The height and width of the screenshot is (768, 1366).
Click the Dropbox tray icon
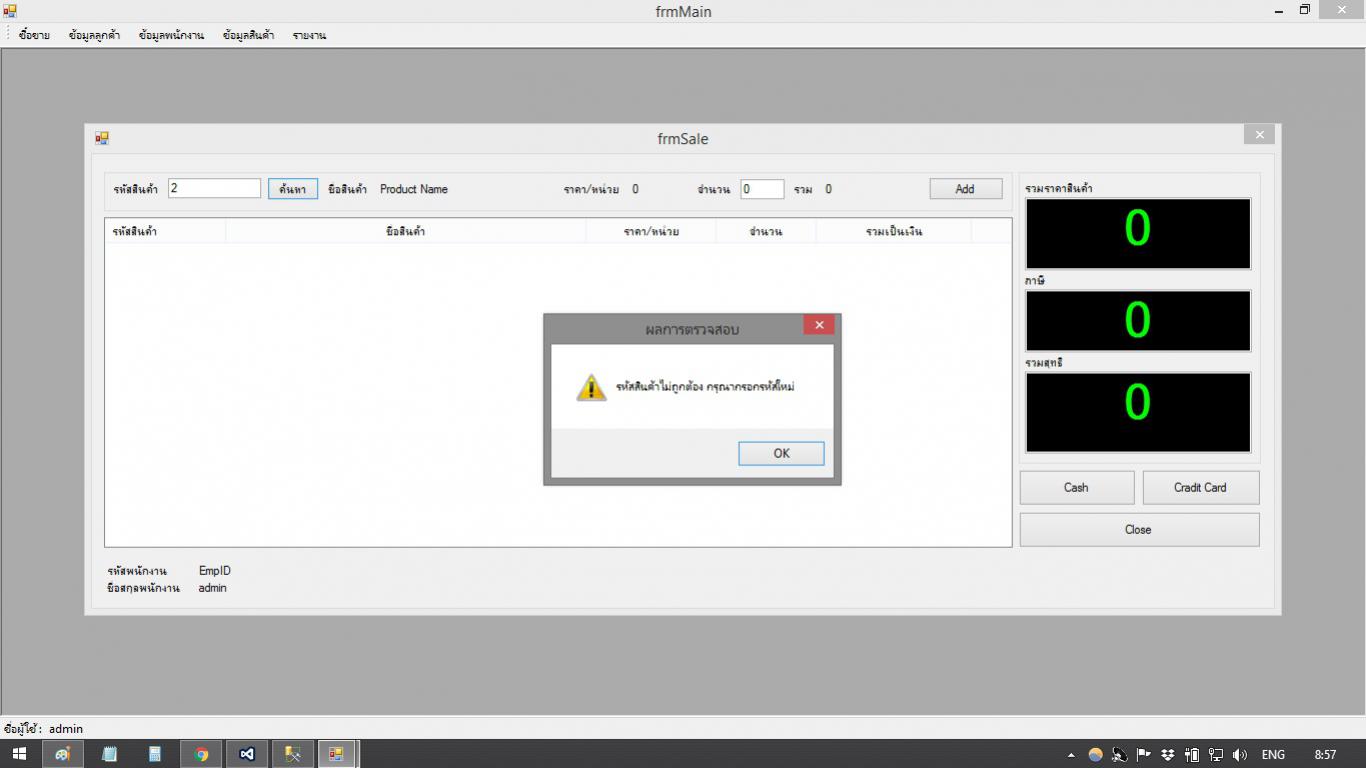[x=1167, y=755]
